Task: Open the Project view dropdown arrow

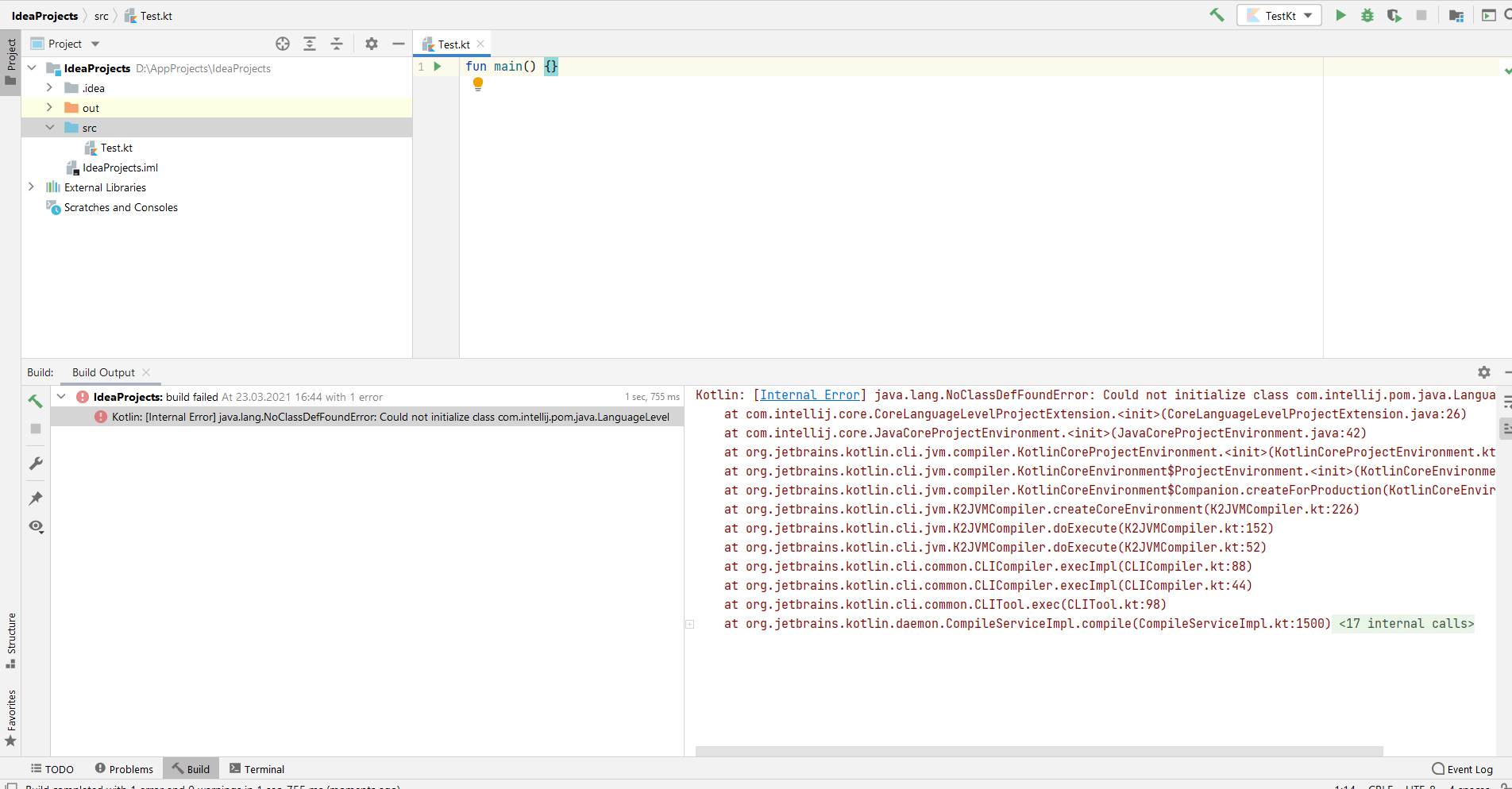Action: (x=95, y=44)
